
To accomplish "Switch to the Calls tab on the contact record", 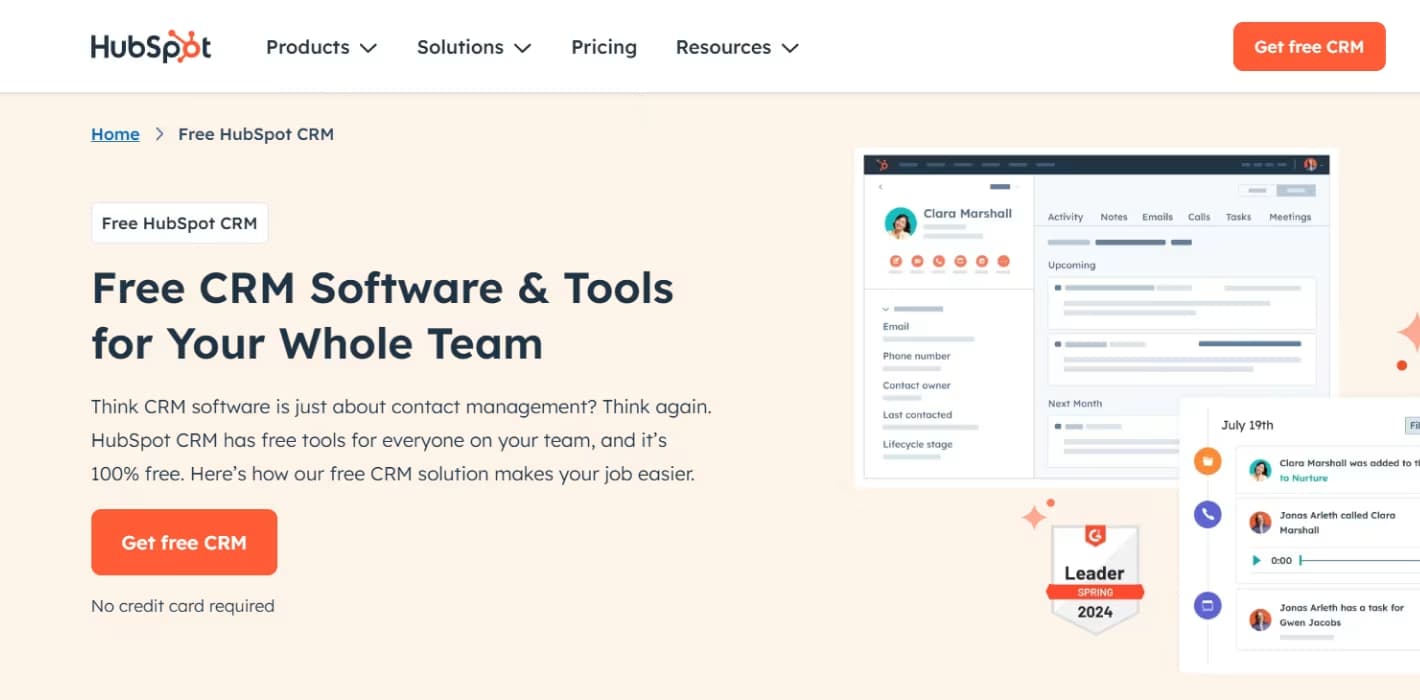I will [1199, 216].
